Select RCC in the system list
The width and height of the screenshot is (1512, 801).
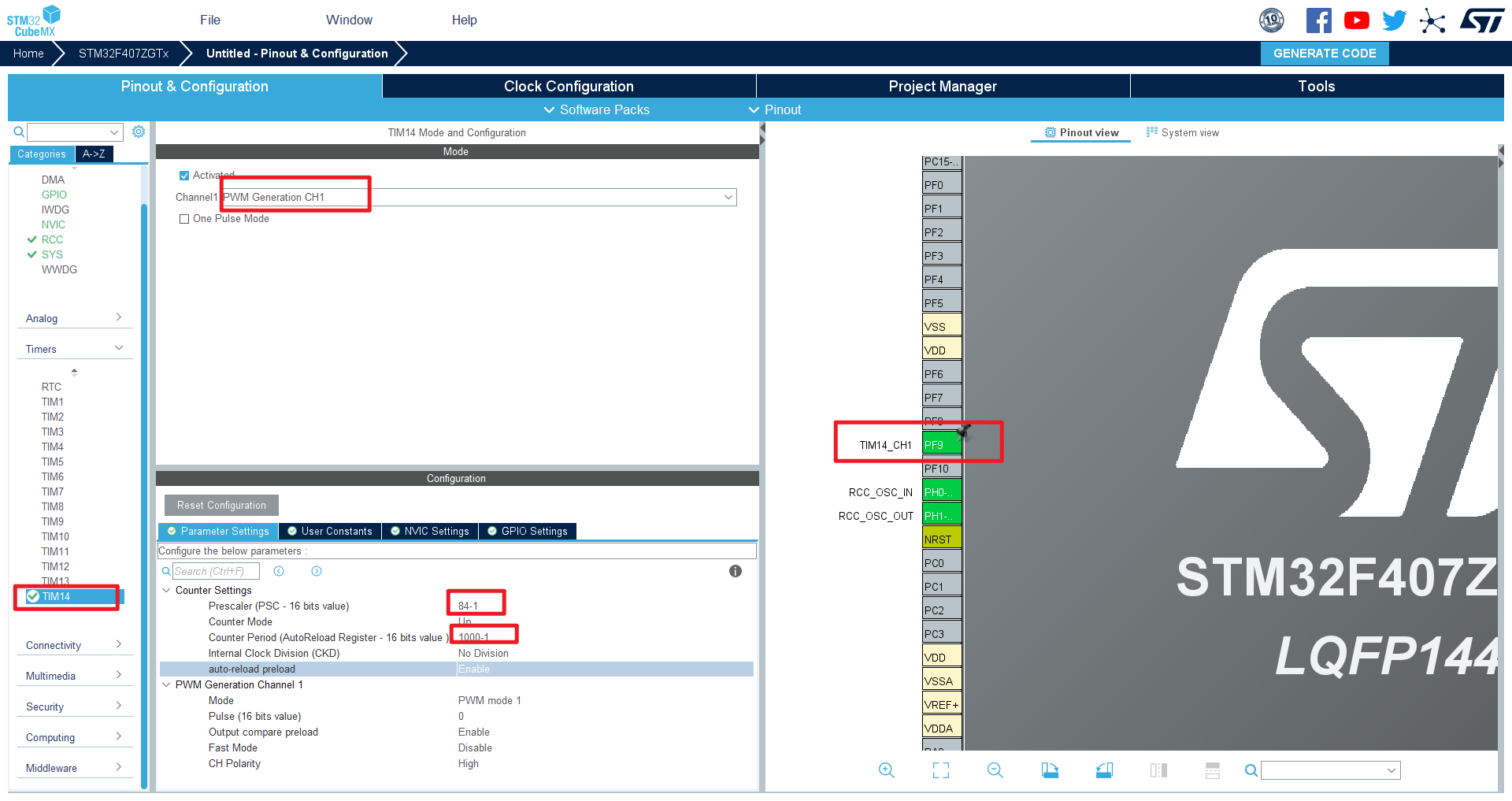(x=52, y=239)
